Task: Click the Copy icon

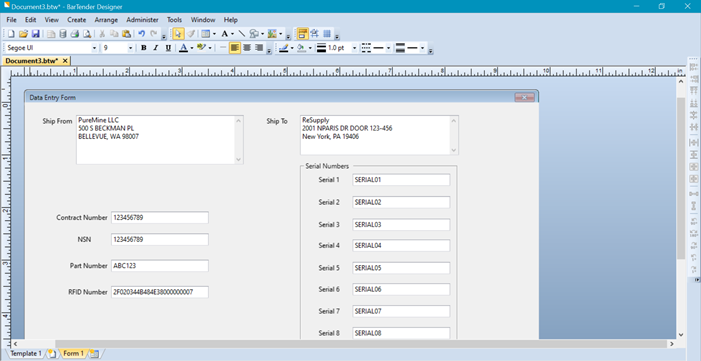Action: coord(114,34)
